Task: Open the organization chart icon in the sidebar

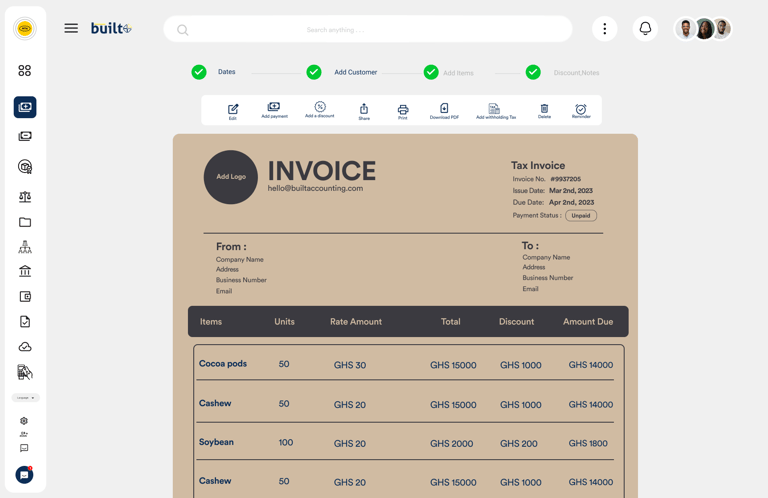Action: click(x=25, y=247)
